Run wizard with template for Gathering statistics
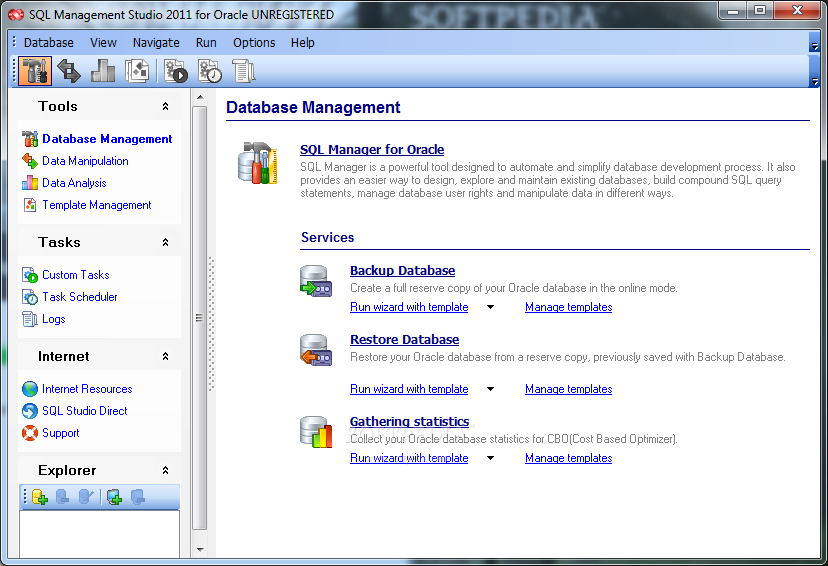This screenshot has width=828, height=566. pos(409,458)
